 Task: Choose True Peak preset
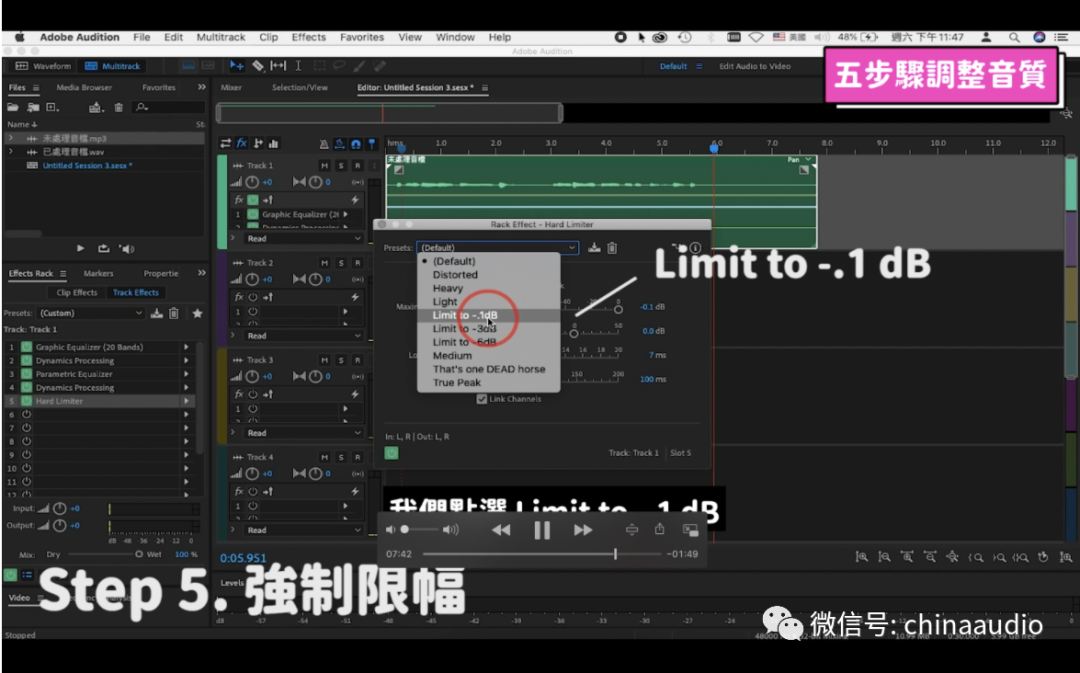point(488,383)
